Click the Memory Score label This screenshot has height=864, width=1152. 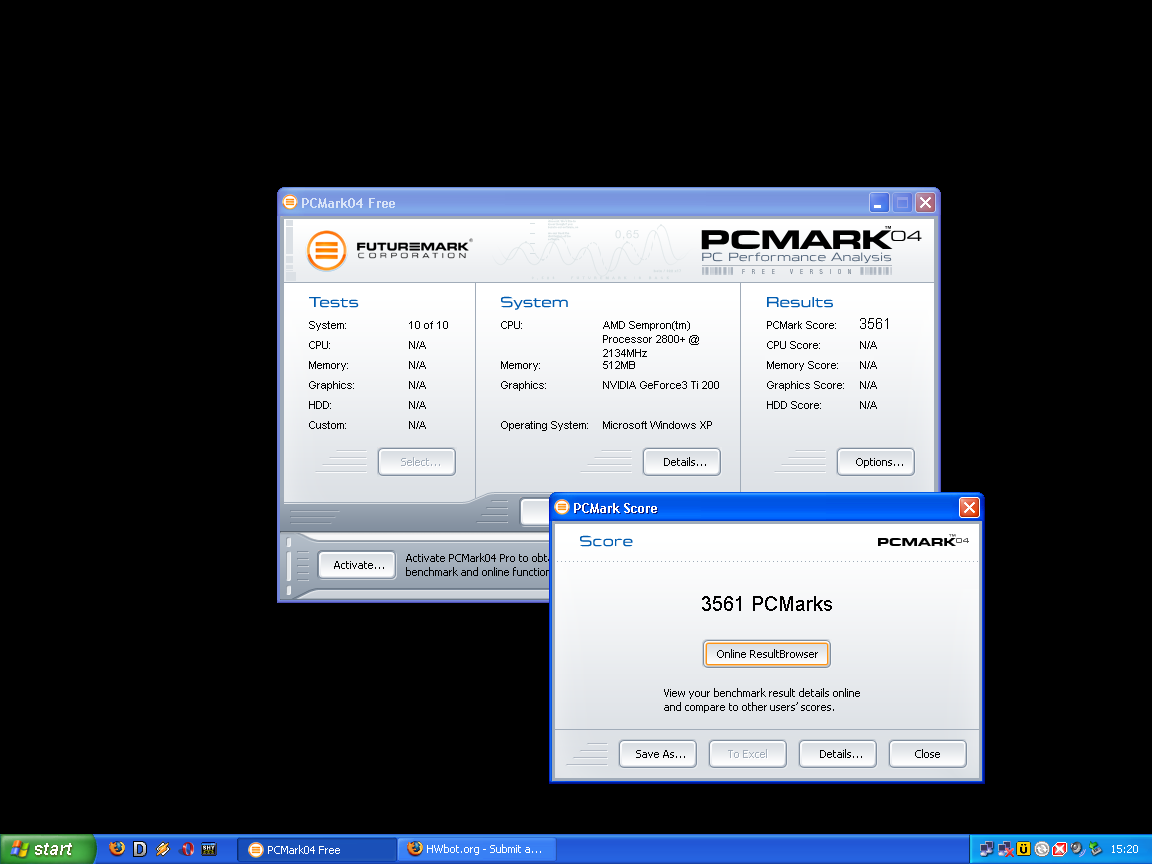[802, 365]
